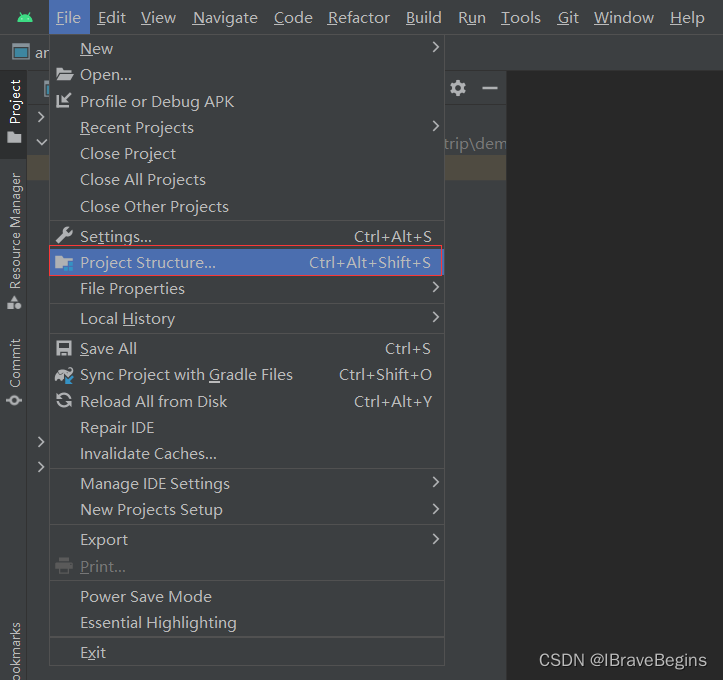Expand File Properties submenu
Screen dimensions: 723x680
(x=247, y=289)
